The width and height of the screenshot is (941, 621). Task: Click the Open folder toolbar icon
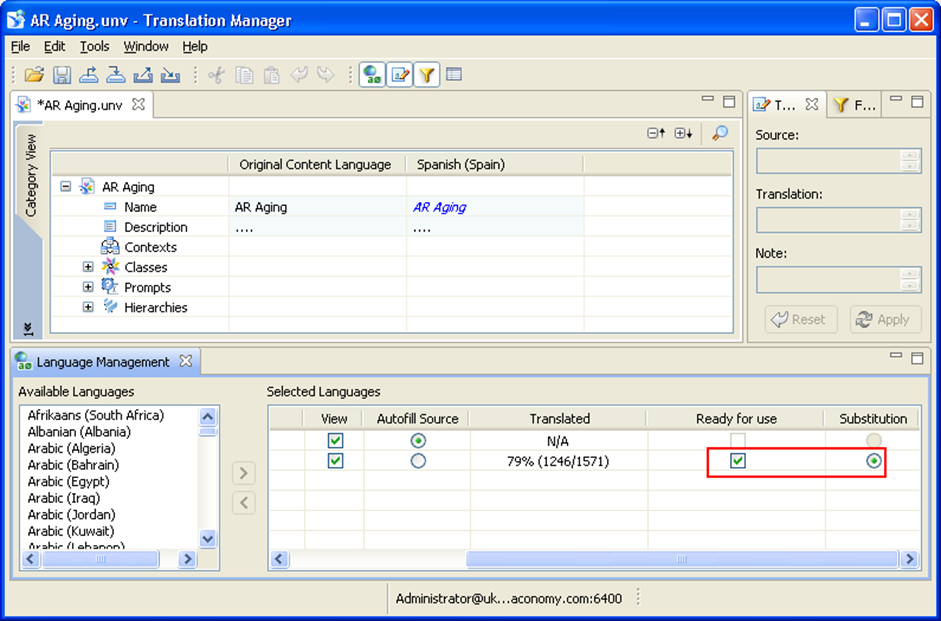click(34, 75)
